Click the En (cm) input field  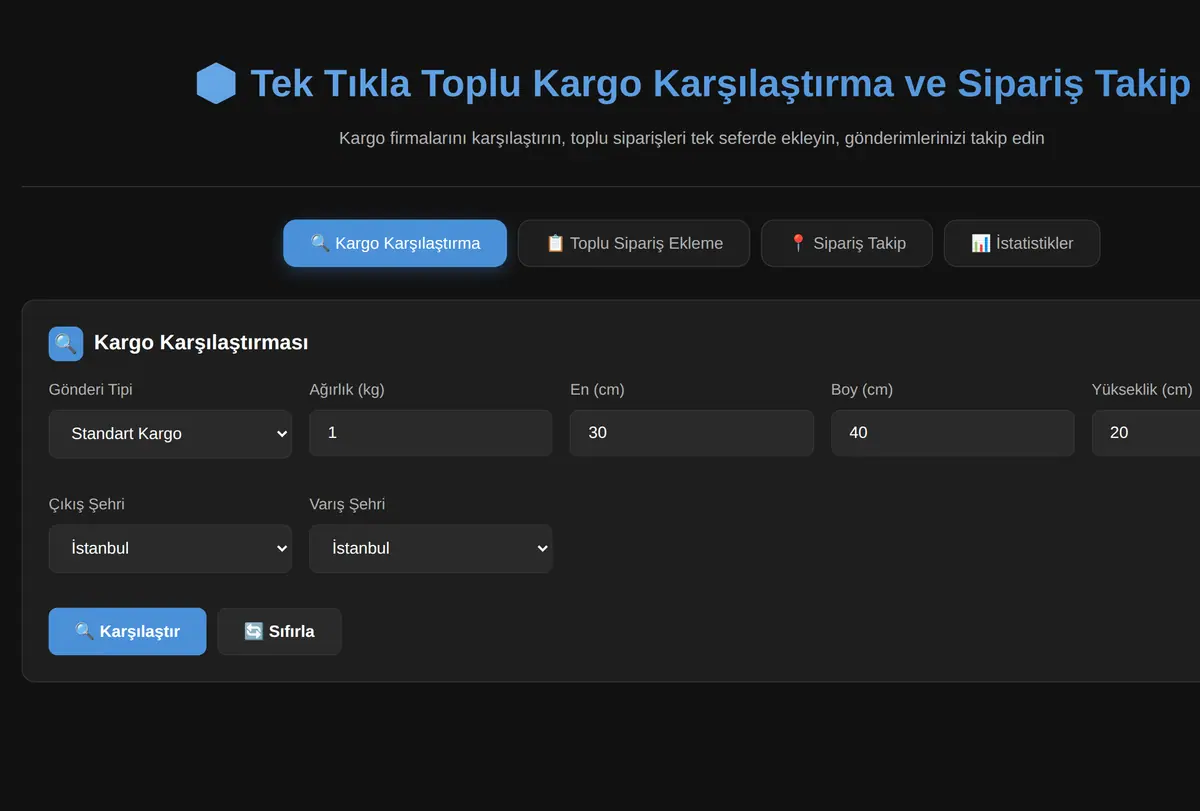coord(692,433)
